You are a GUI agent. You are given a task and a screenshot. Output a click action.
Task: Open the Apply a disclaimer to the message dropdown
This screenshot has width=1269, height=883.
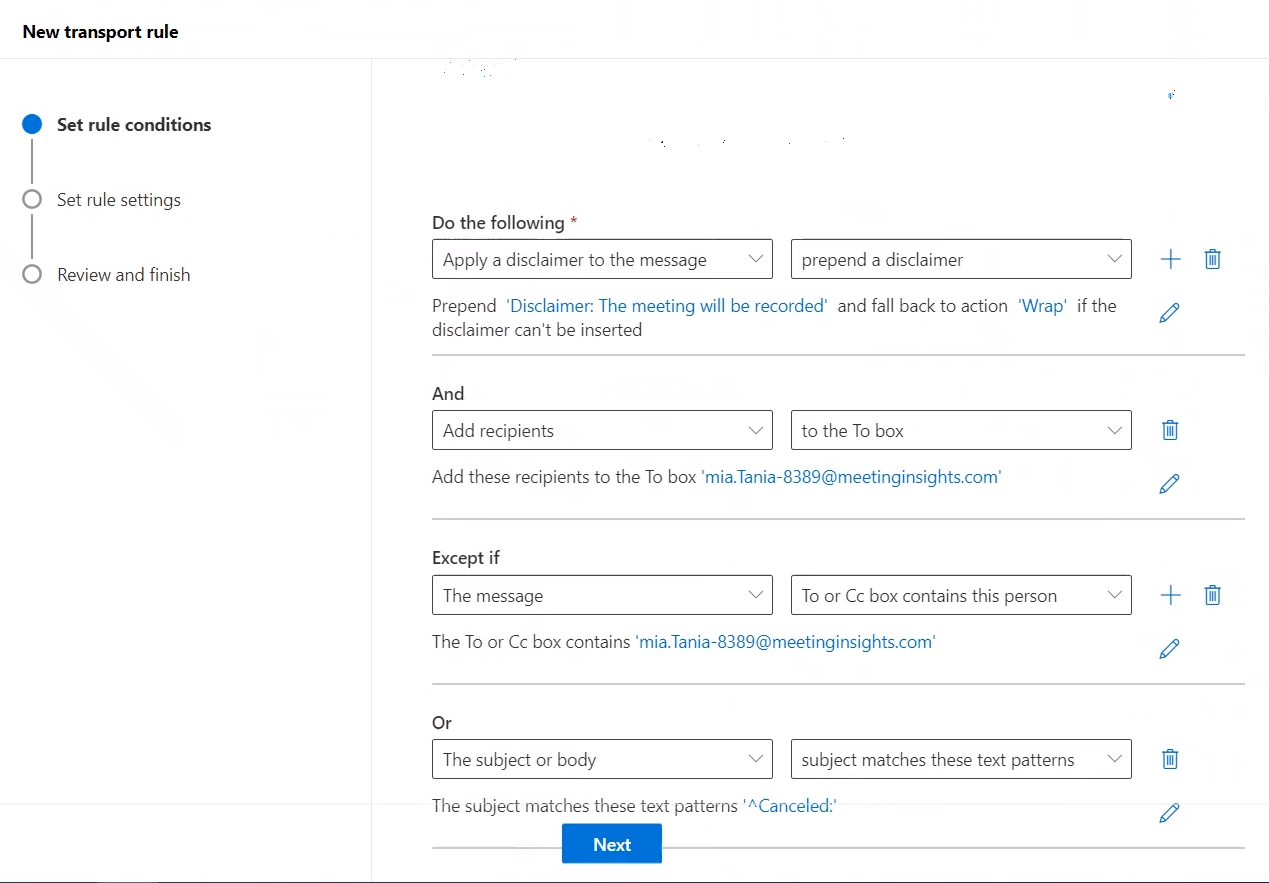[x=602, y=259]
